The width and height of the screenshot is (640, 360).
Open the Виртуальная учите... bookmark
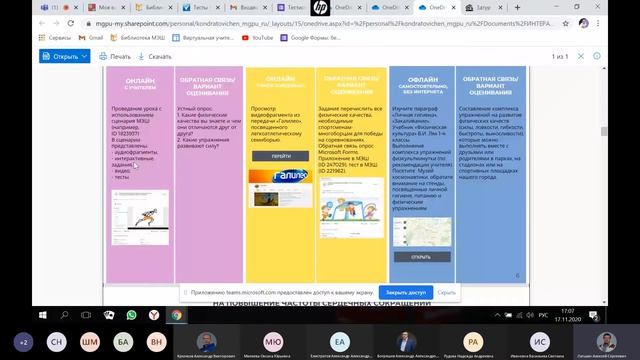(x=203, y=38)
